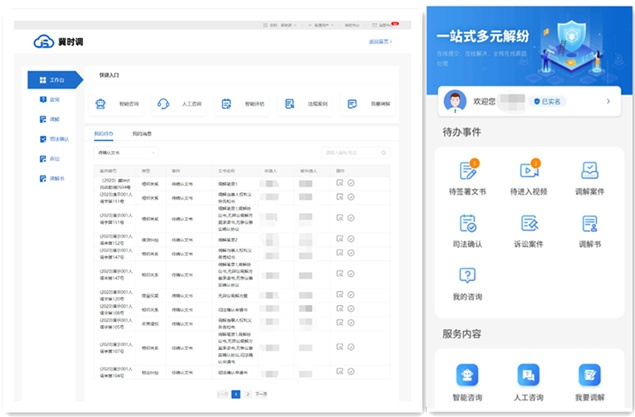Expand the 欢迎您 user card chevron
The image size is (635, 417).
[x=607, y=101]
